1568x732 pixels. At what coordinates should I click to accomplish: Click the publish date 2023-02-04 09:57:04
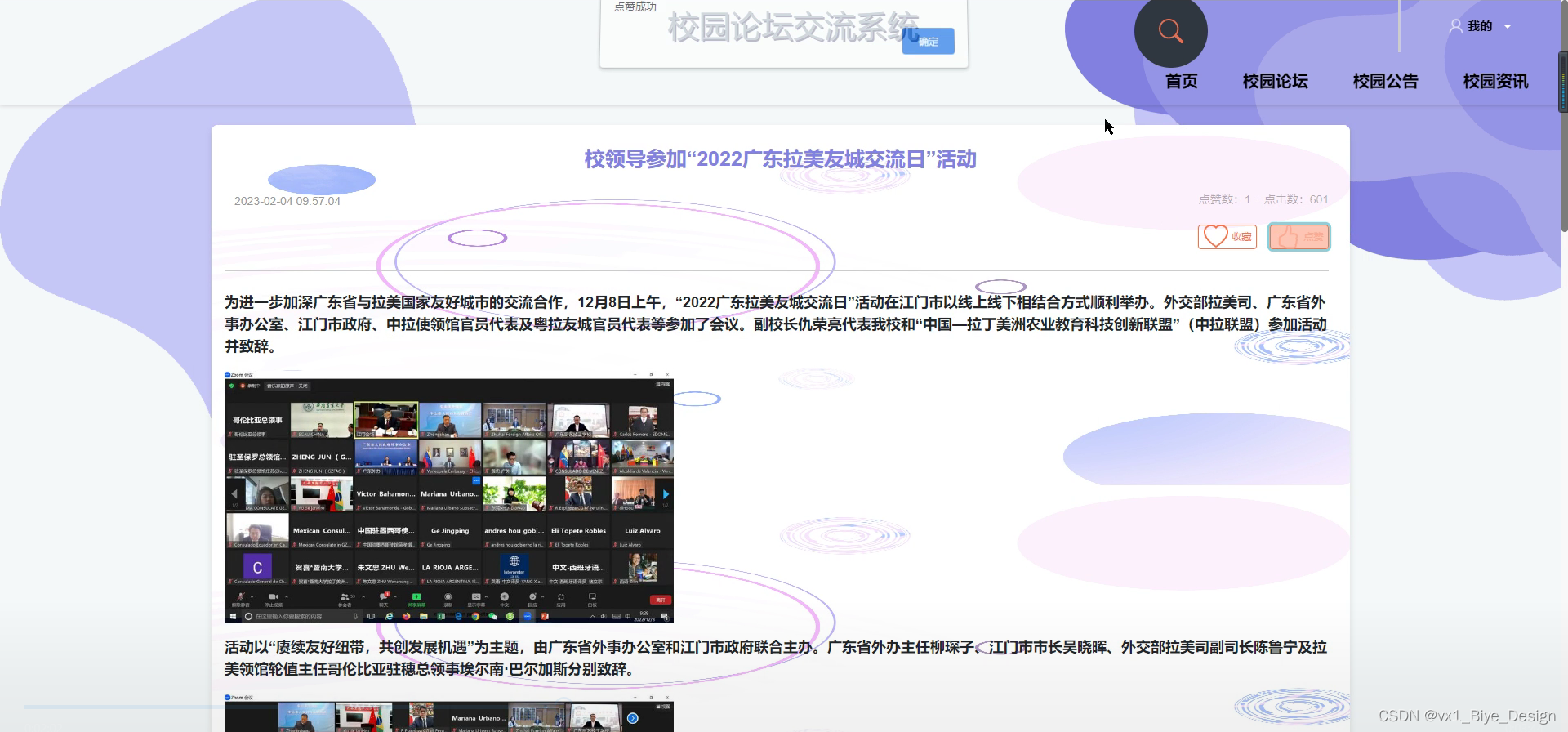[x=287, y=201]
